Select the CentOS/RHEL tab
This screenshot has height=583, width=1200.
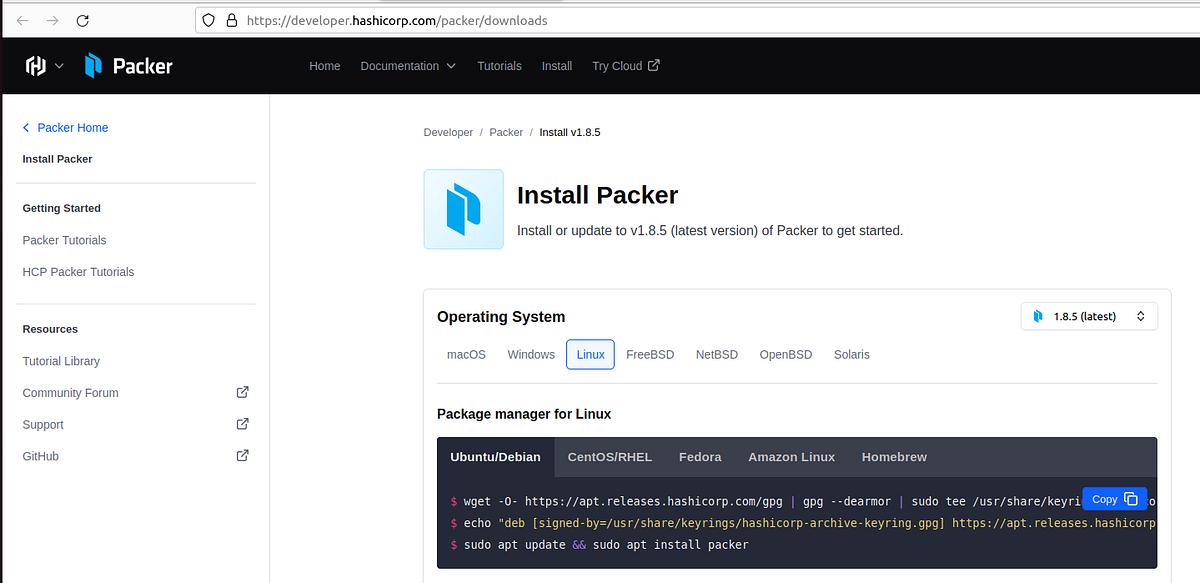[x=609, y=457]
